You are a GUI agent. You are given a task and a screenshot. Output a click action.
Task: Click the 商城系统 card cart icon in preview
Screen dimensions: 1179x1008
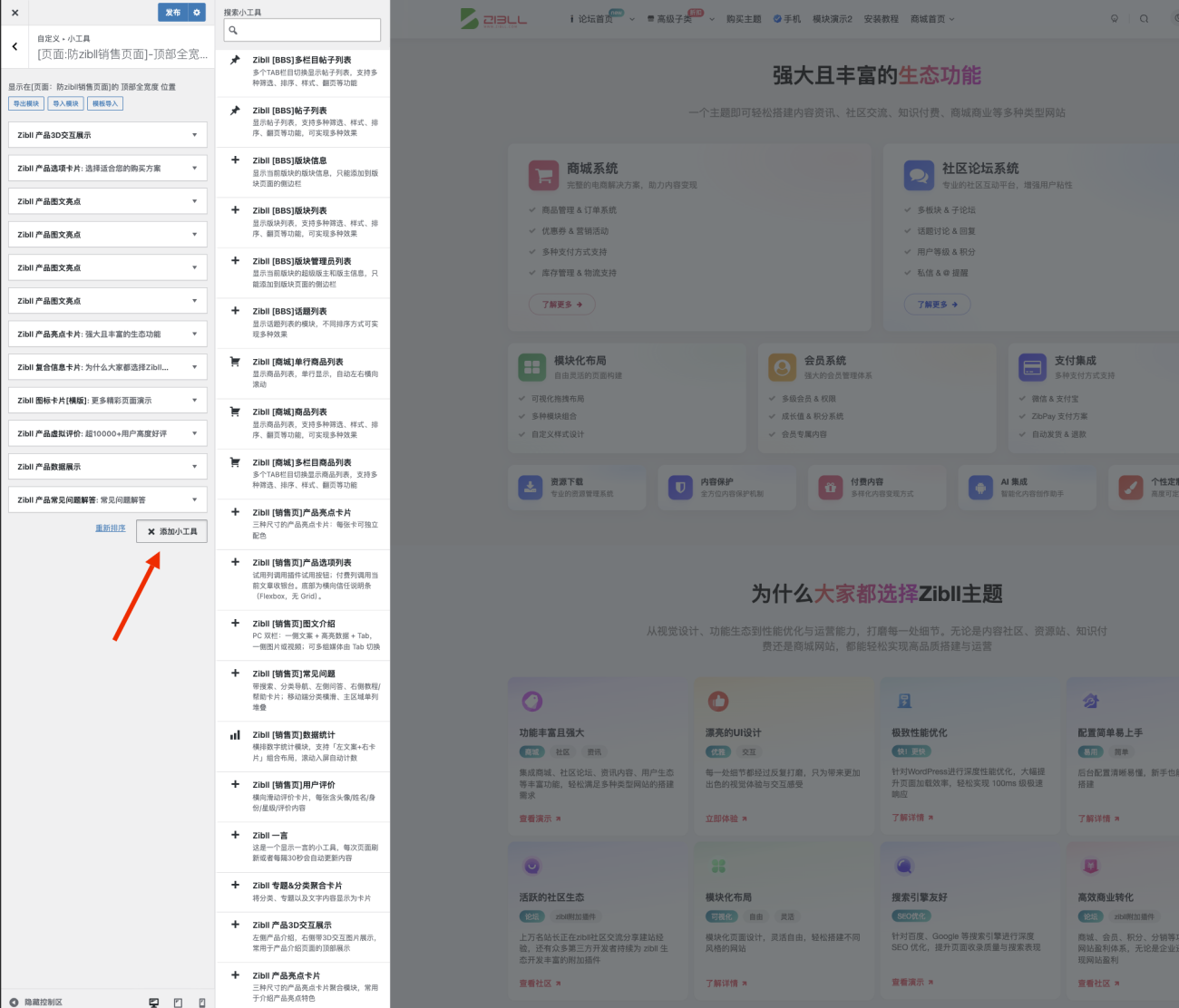[543, 175]
